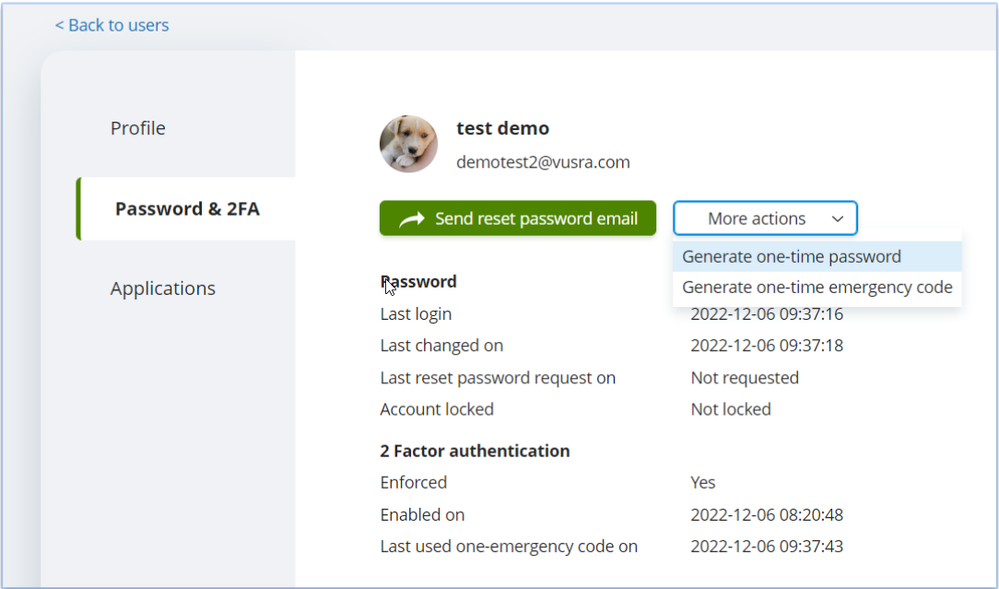The height and width of the screenshot is (589, 999).
Task: Open the Profile tab
Action: (138, 128)
